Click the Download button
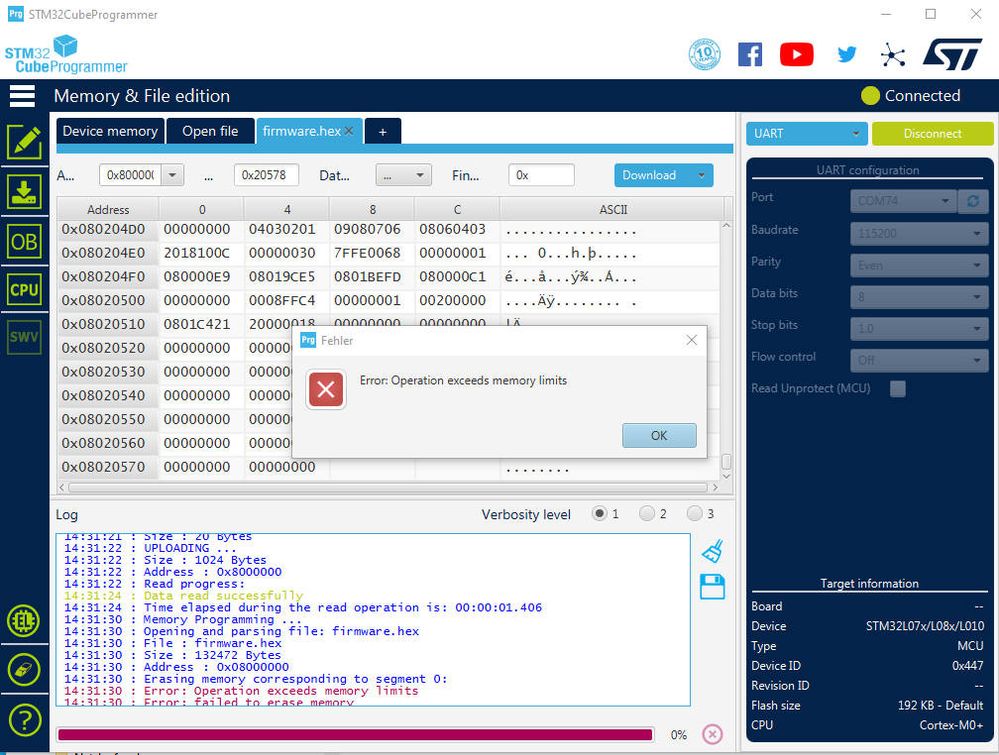This screenshot has width=999, height=755. tap(653, 175)
